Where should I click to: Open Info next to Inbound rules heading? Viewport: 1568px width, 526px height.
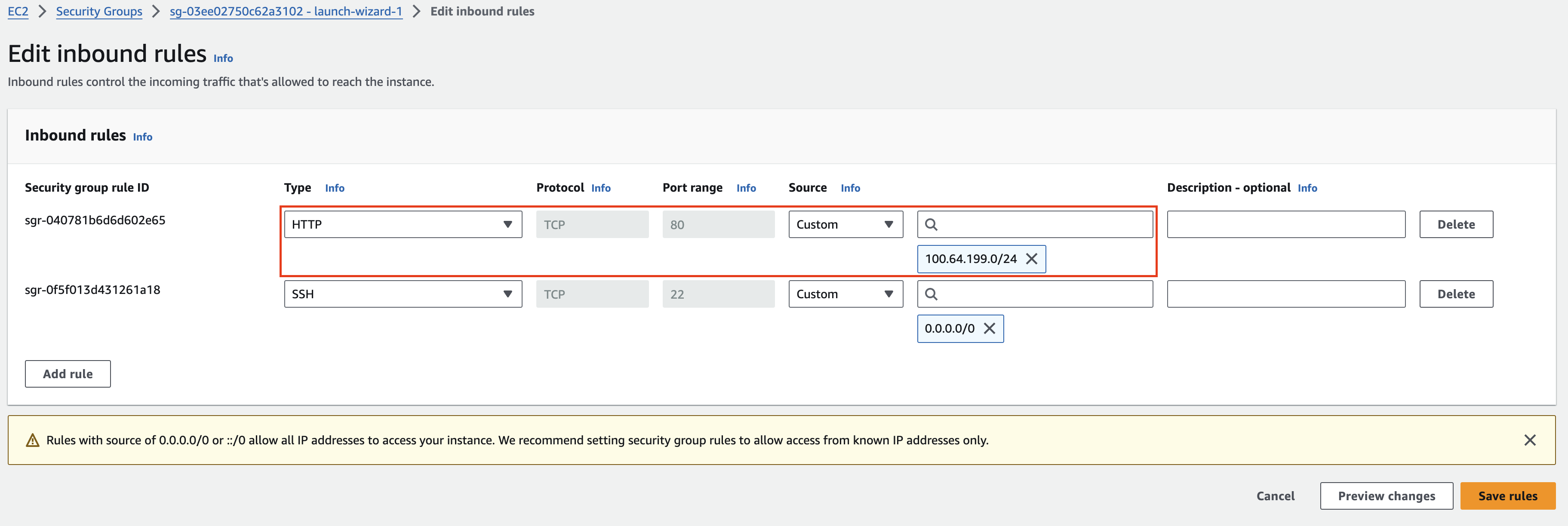coord(142,137)
